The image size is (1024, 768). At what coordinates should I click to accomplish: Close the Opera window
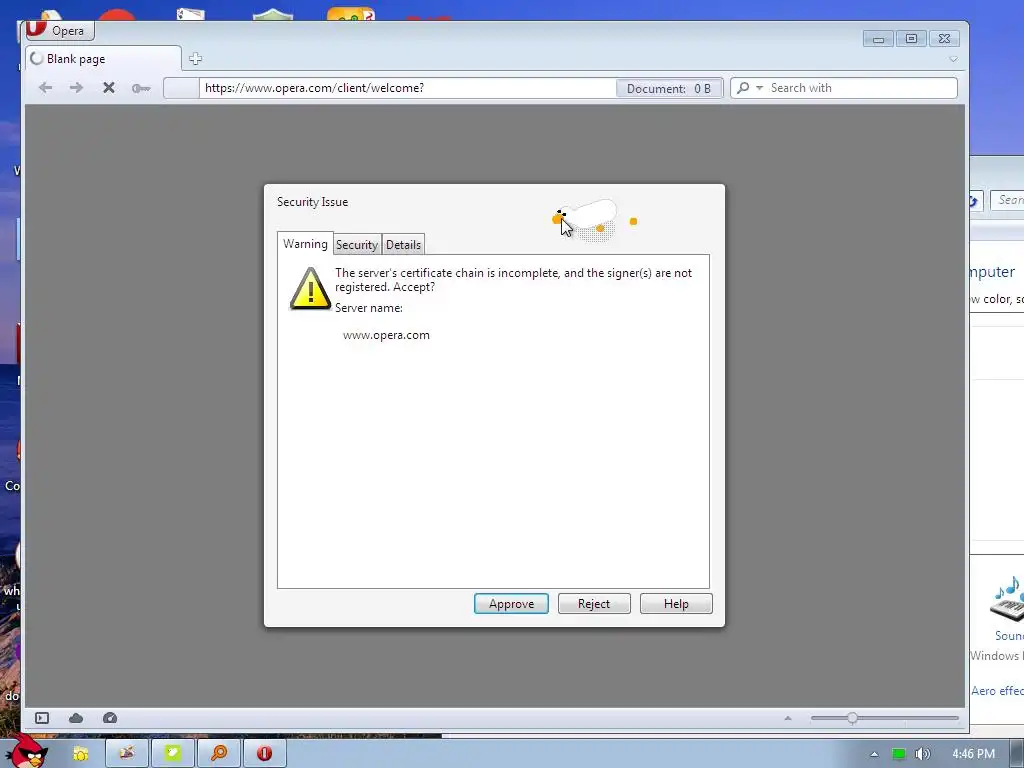944,39
